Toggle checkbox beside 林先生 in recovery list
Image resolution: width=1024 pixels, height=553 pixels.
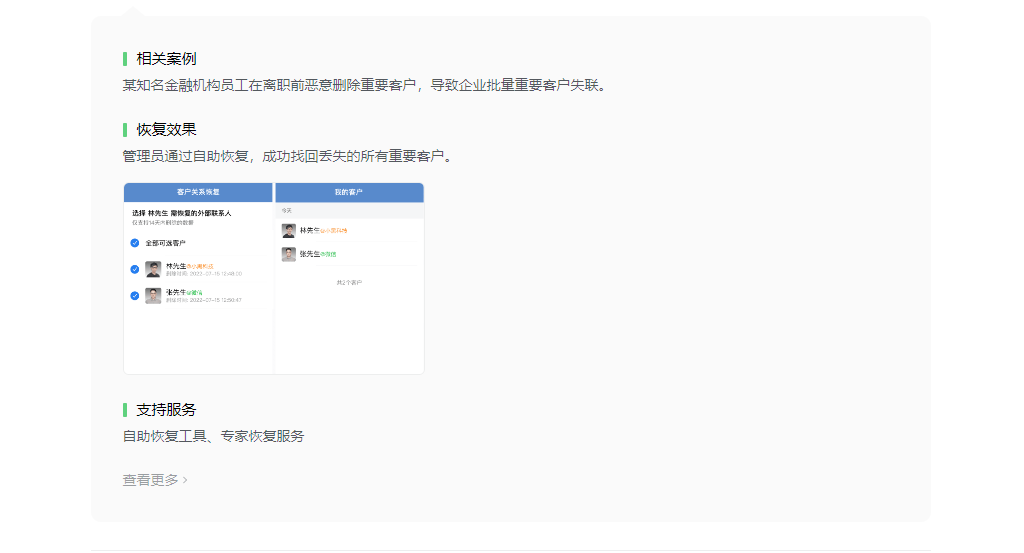click(x=135, y=269)
